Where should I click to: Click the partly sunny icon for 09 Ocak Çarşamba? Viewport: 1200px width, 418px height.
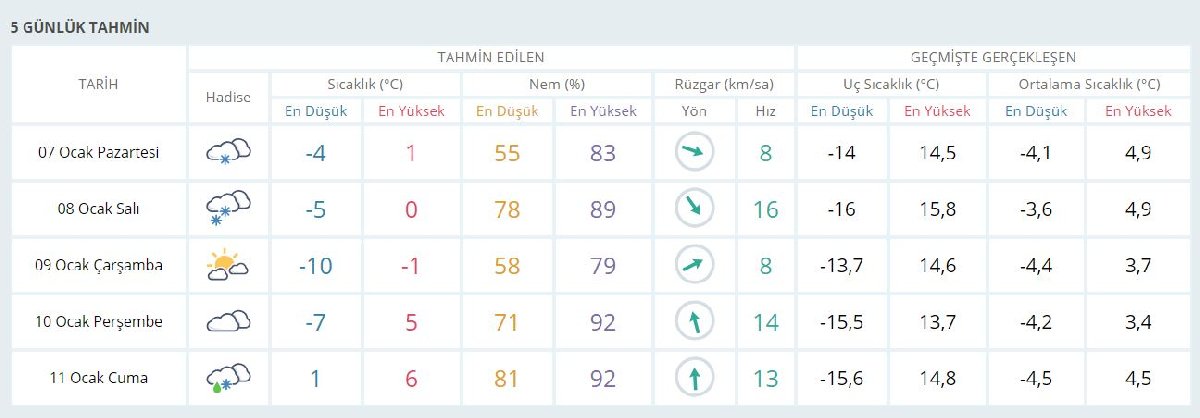tap(228, 265)
